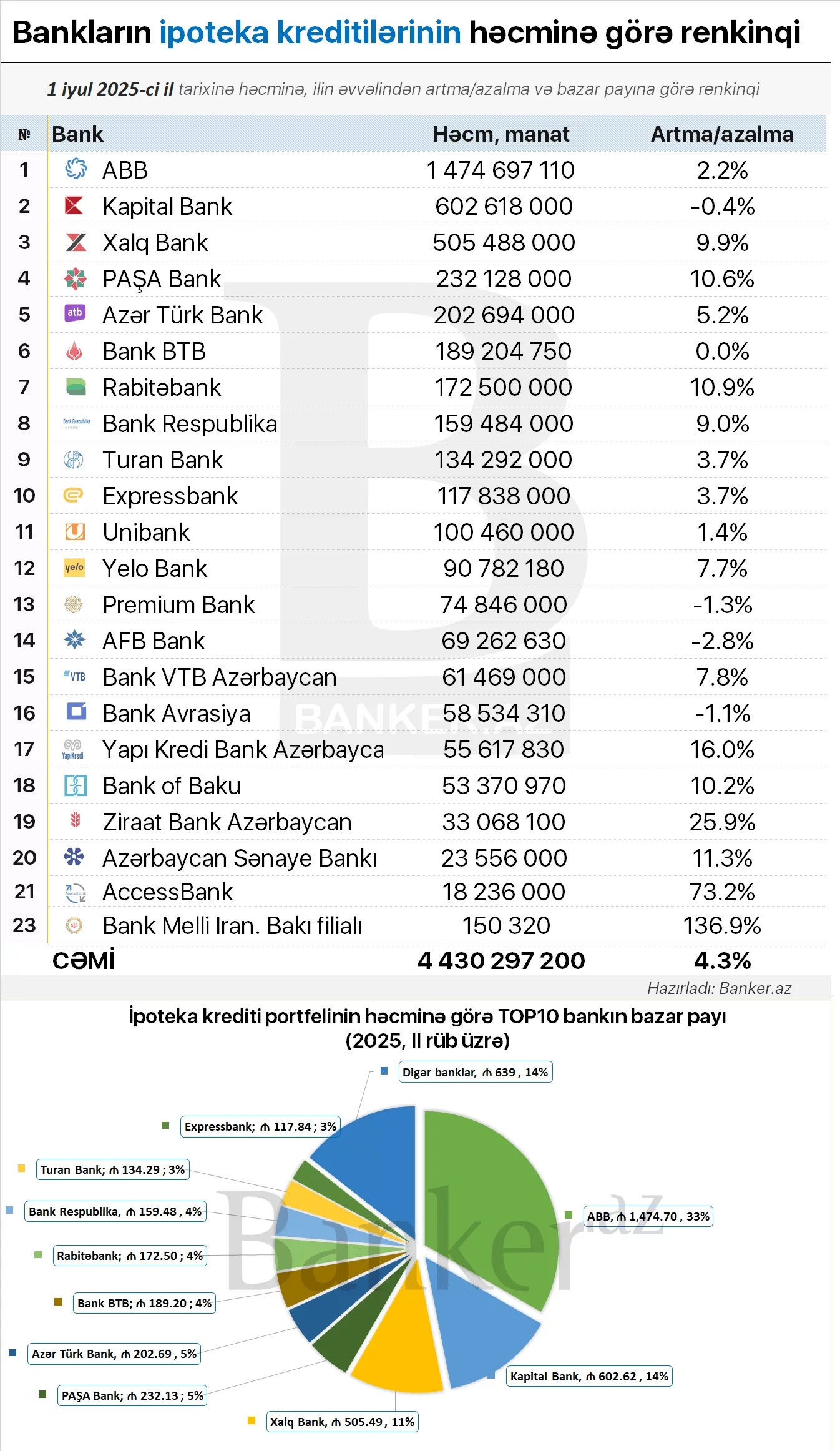Click the Ziraat Bank Azərbaycan logo

pos(76,820)
